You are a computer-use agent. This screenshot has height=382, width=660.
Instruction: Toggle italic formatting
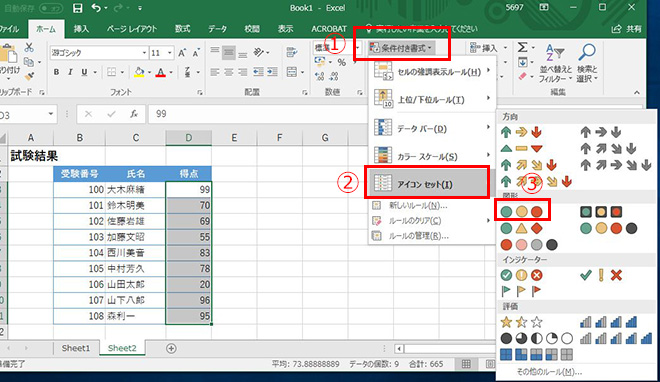point(70,72)
